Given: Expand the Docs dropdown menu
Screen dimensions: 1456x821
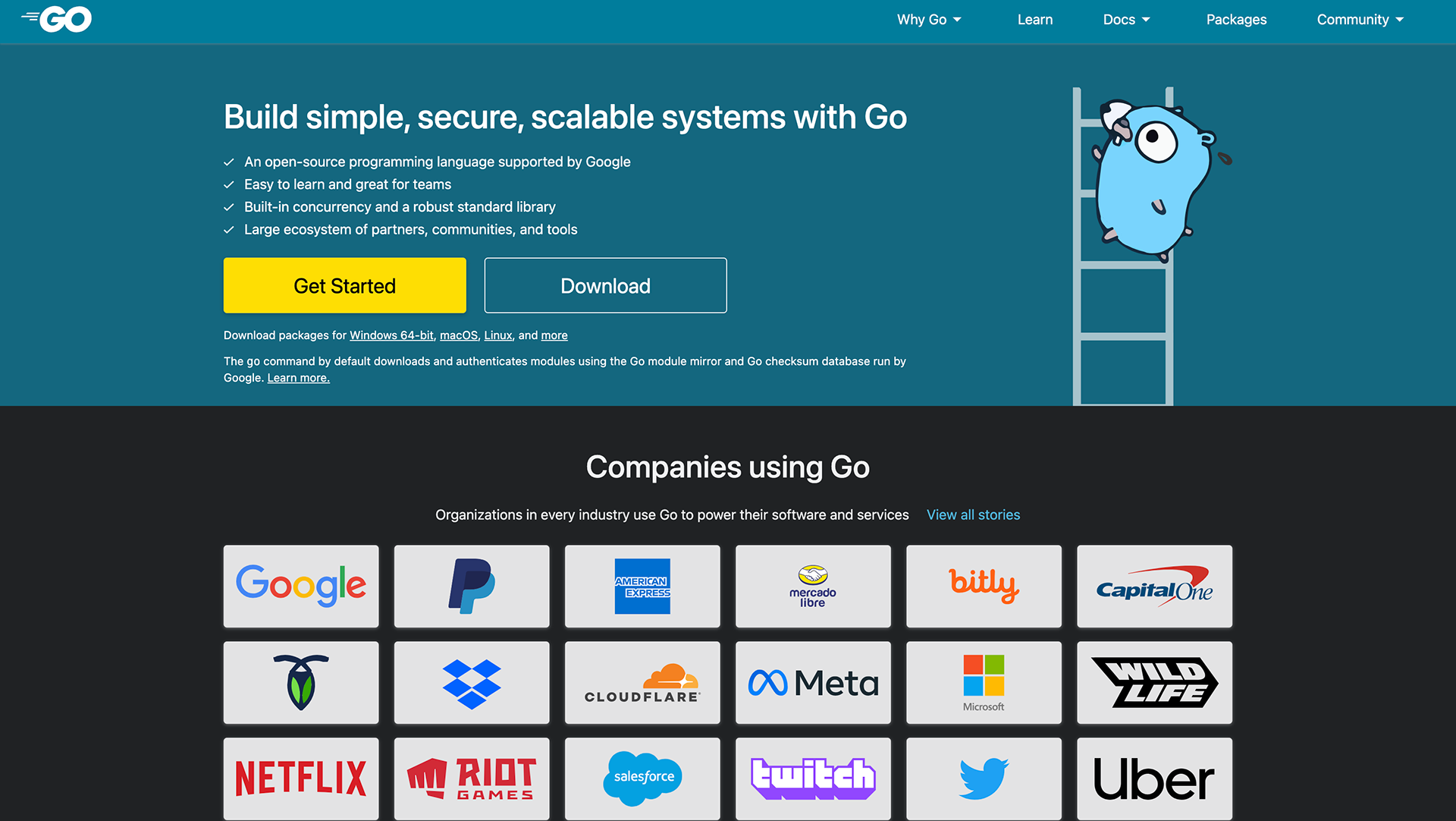Looking at the screenshot, I should (1126, 20).
